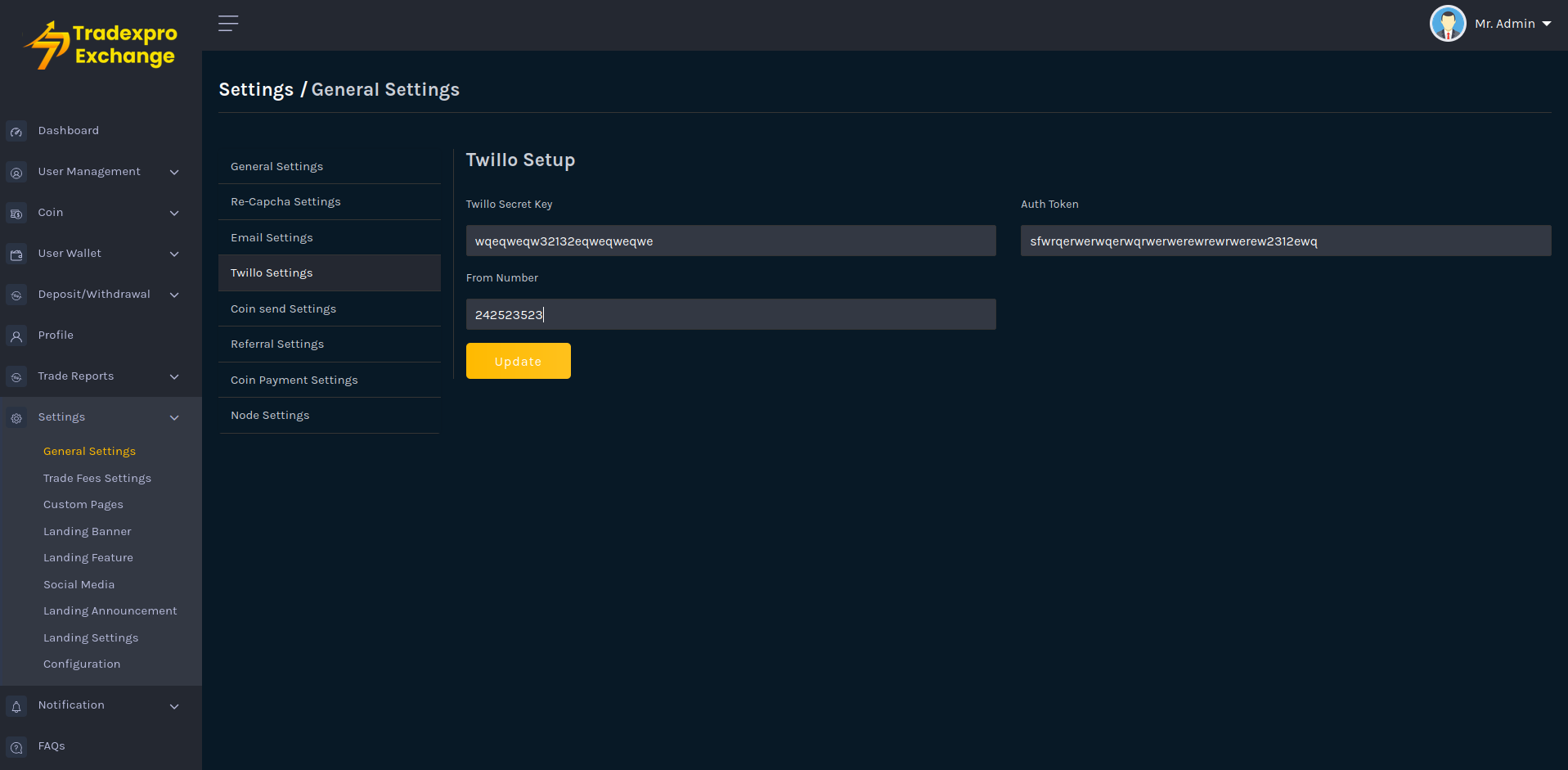Click the Auth Token input field
Screen dimensions: 1568x770
point(1285,241)
